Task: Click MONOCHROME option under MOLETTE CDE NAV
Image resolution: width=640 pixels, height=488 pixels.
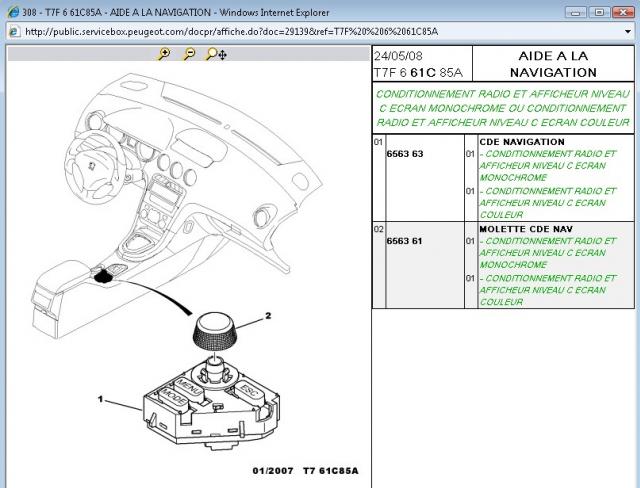Action: [548, 253]
